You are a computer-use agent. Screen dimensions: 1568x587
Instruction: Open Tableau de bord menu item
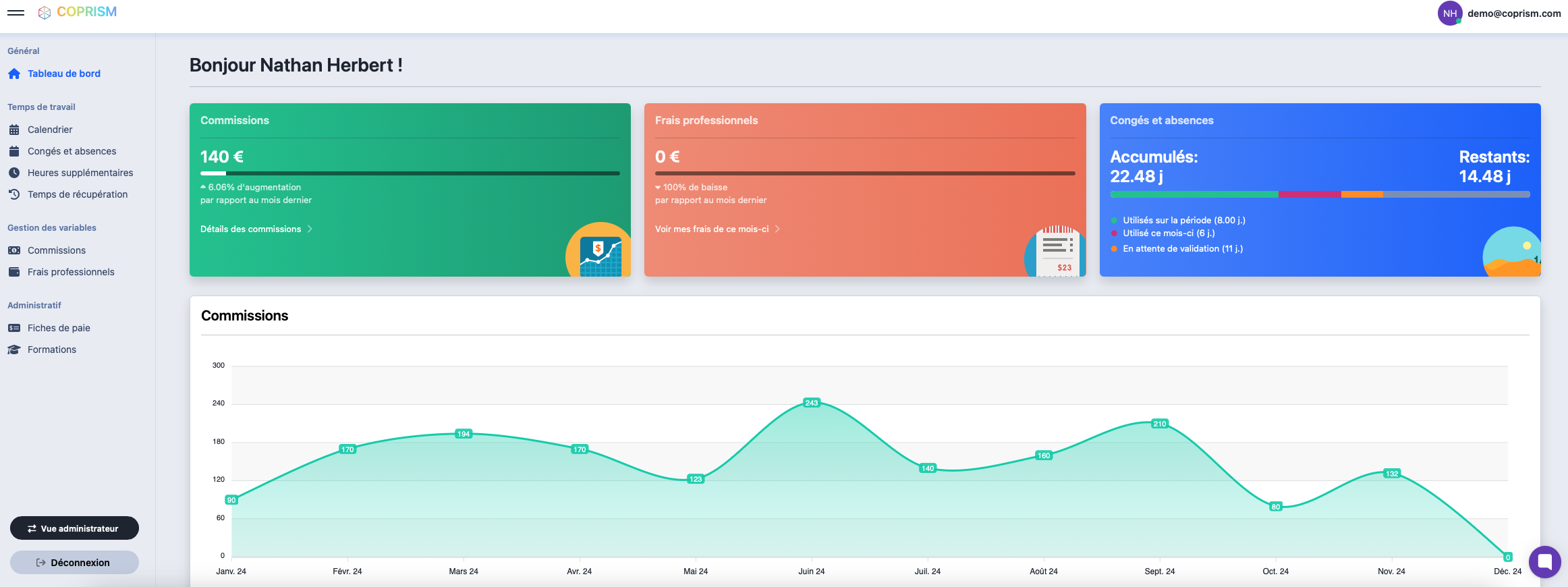pyautogui.click(x=64, y=74)
